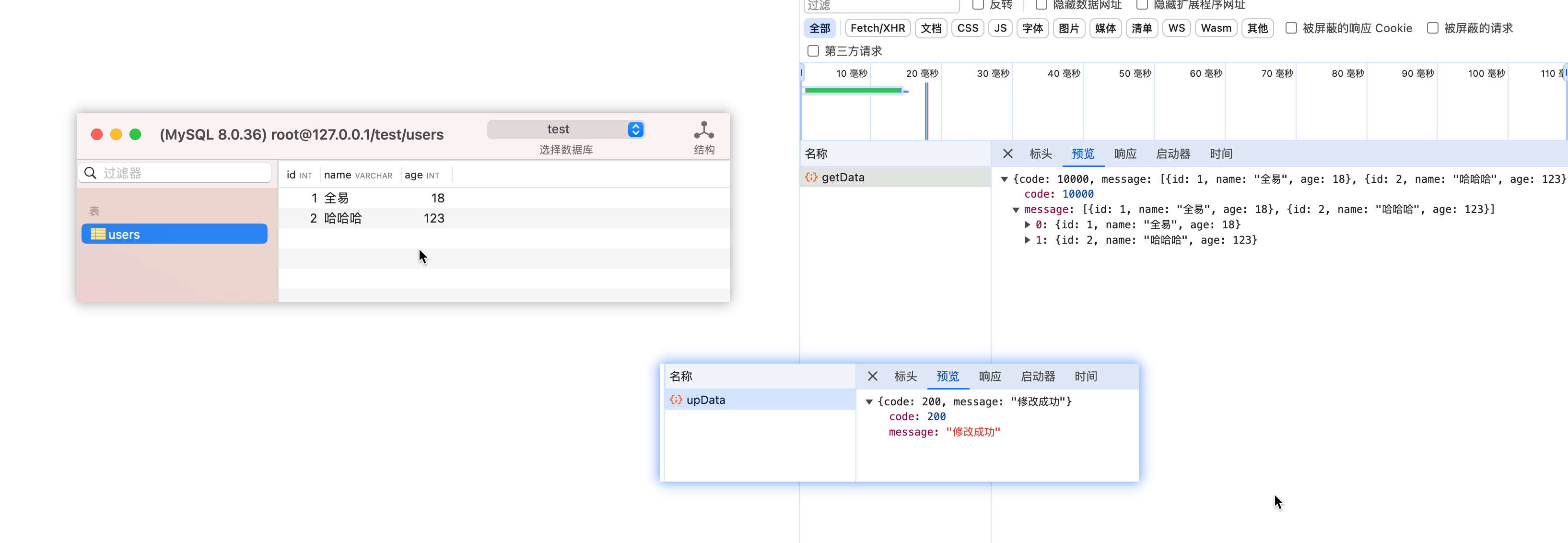Close the upData preview pane with X
The height and width of the screenshot is (543, 1568).
(872, 376)
